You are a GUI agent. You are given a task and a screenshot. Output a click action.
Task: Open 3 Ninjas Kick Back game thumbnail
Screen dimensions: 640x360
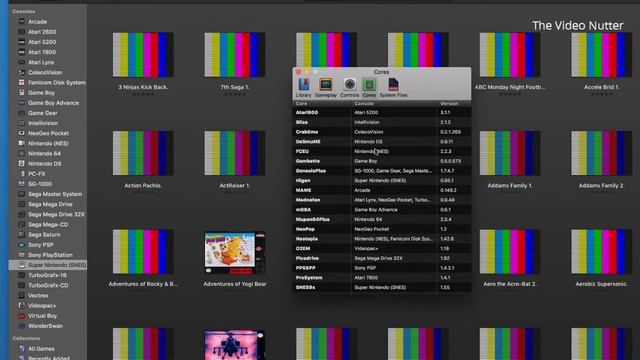143,55
